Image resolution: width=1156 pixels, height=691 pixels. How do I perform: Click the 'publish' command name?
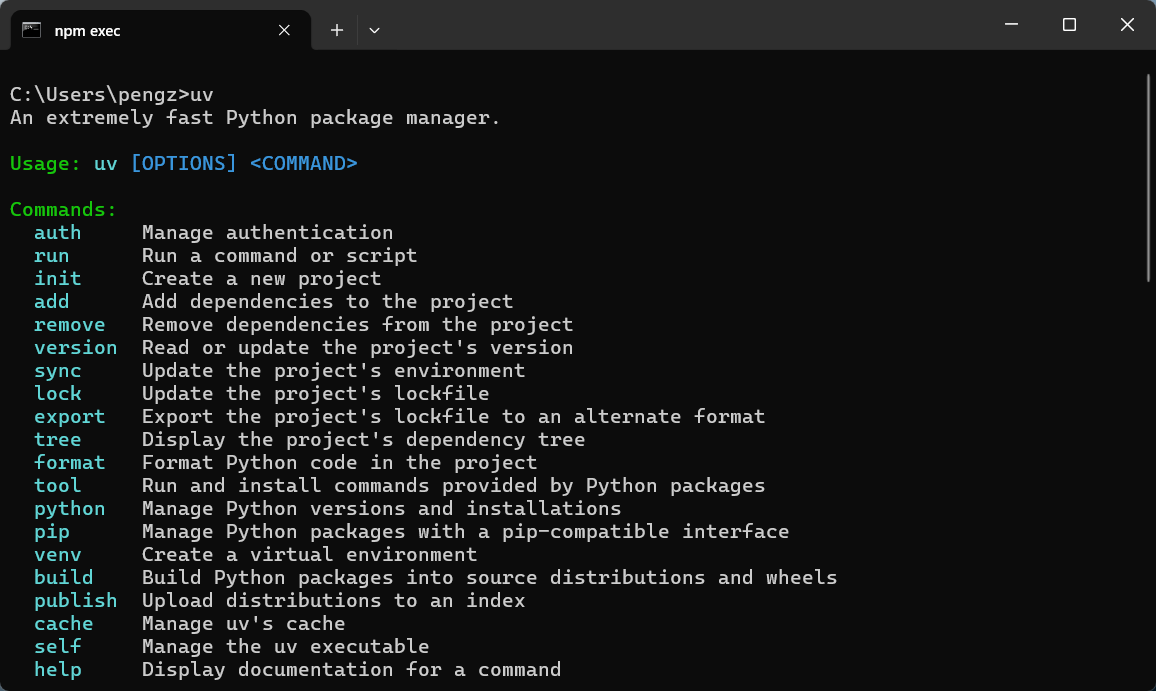pyautogui.click(x=76, y=601)
